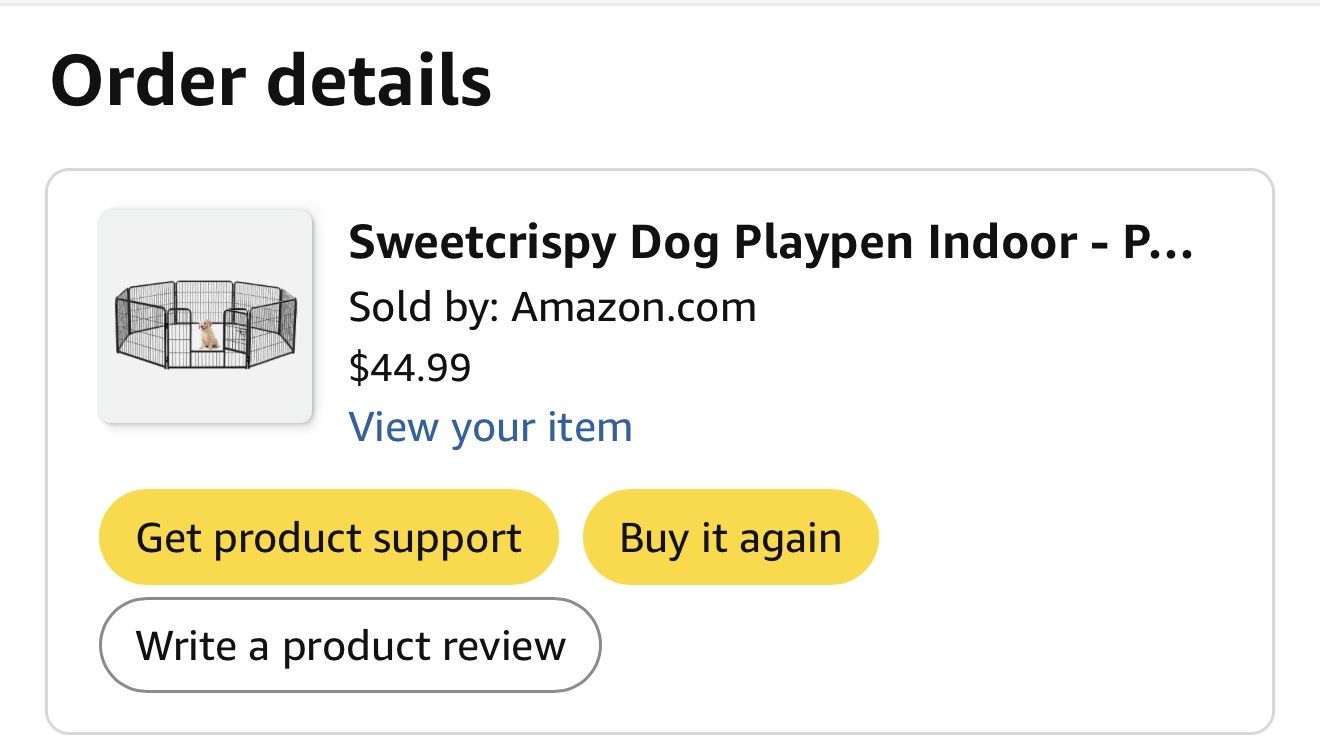Open the dog playpen product thumbnail
Screen dimensions: 1320x748
point(206,317)
